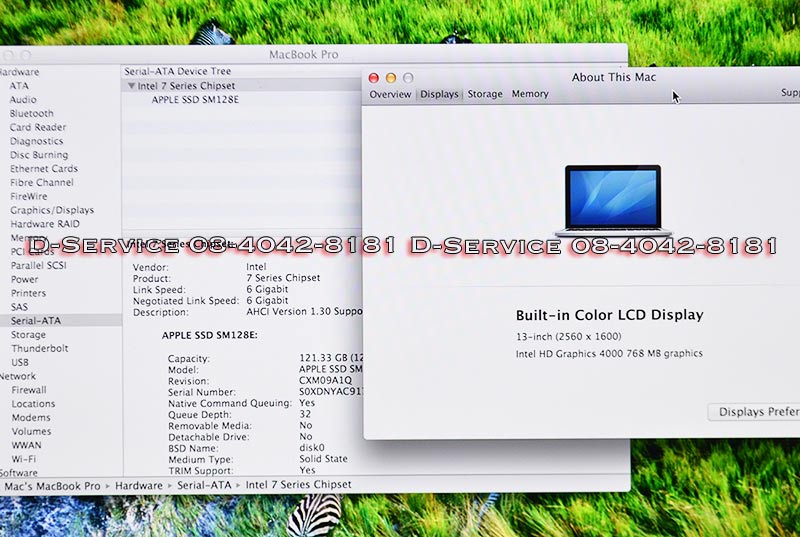
Task: Switch to the Displays tab
Action: tap(439, 94)
